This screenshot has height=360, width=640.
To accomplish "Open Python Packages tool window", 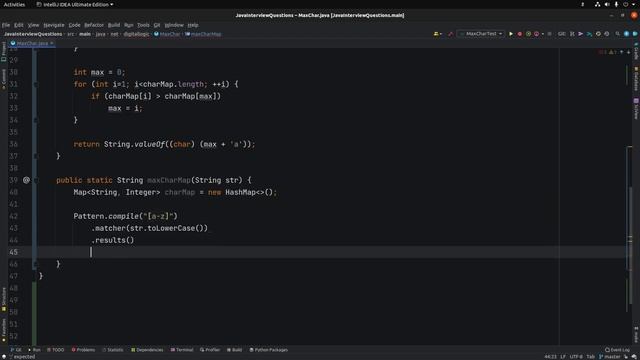I will pos(269,350).
